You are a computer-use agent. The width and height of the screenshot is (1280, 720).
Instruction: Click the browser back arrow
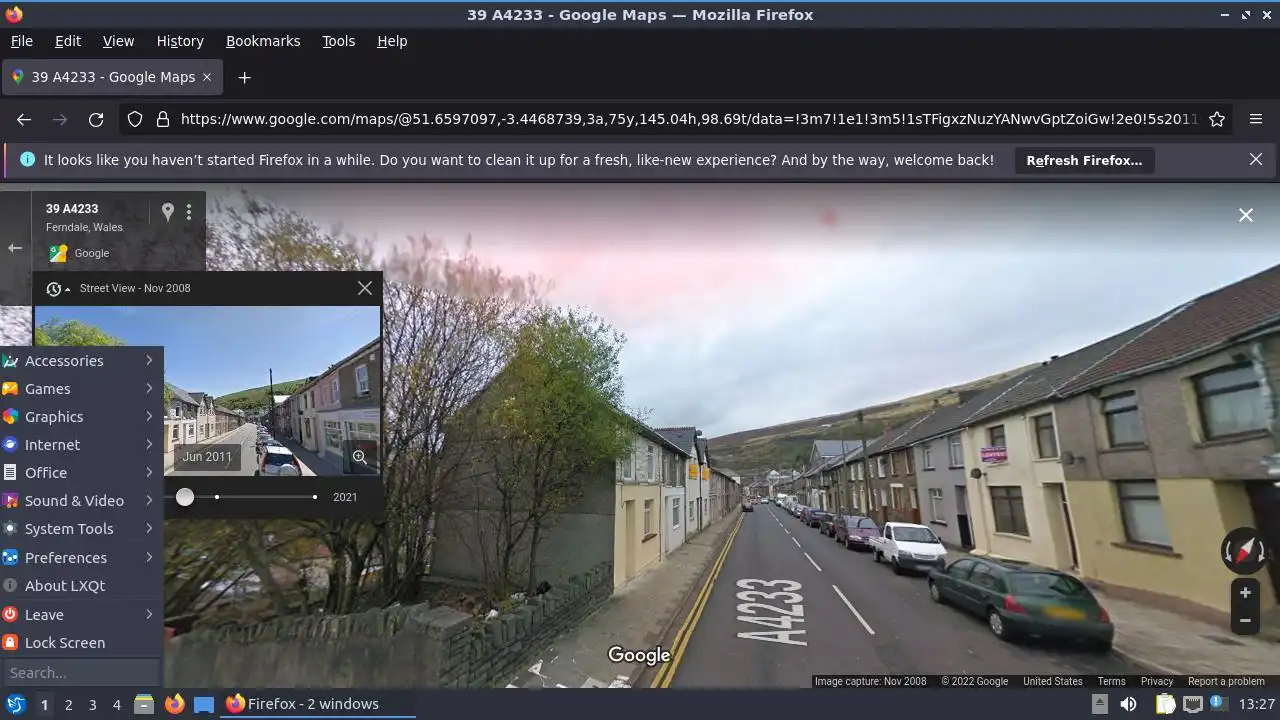click(24, 119)
